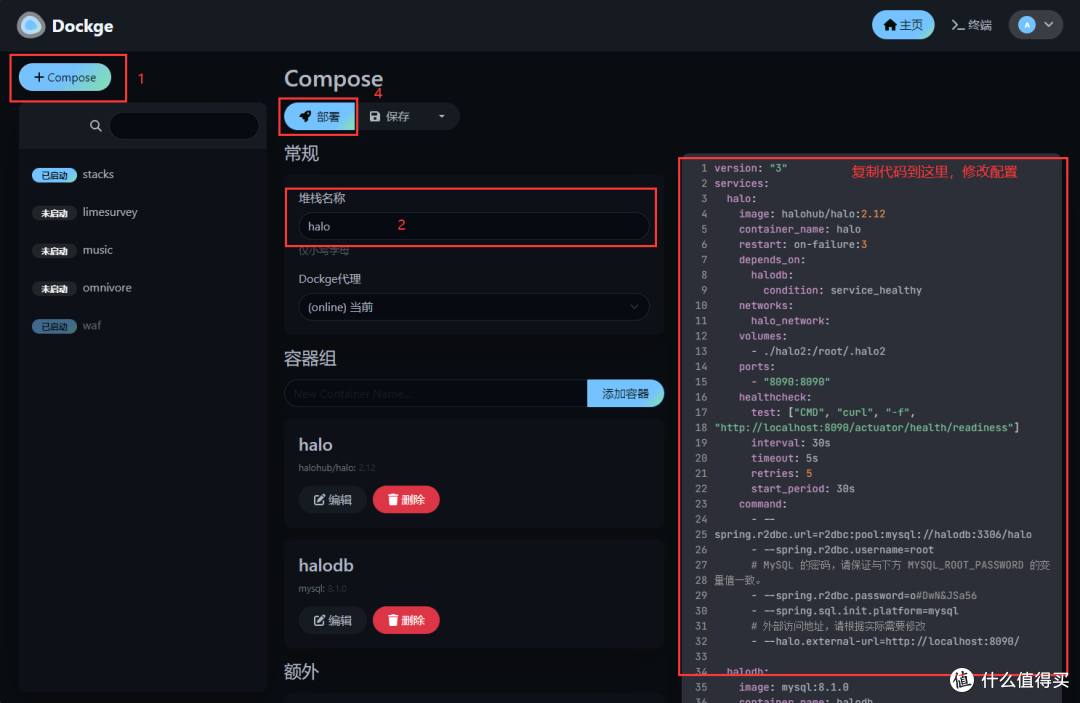Click the 堆栈名称 input showing halo
The height and width of the screenshot is (703, 1080).
pyautogui.click(x=473, y=227)
